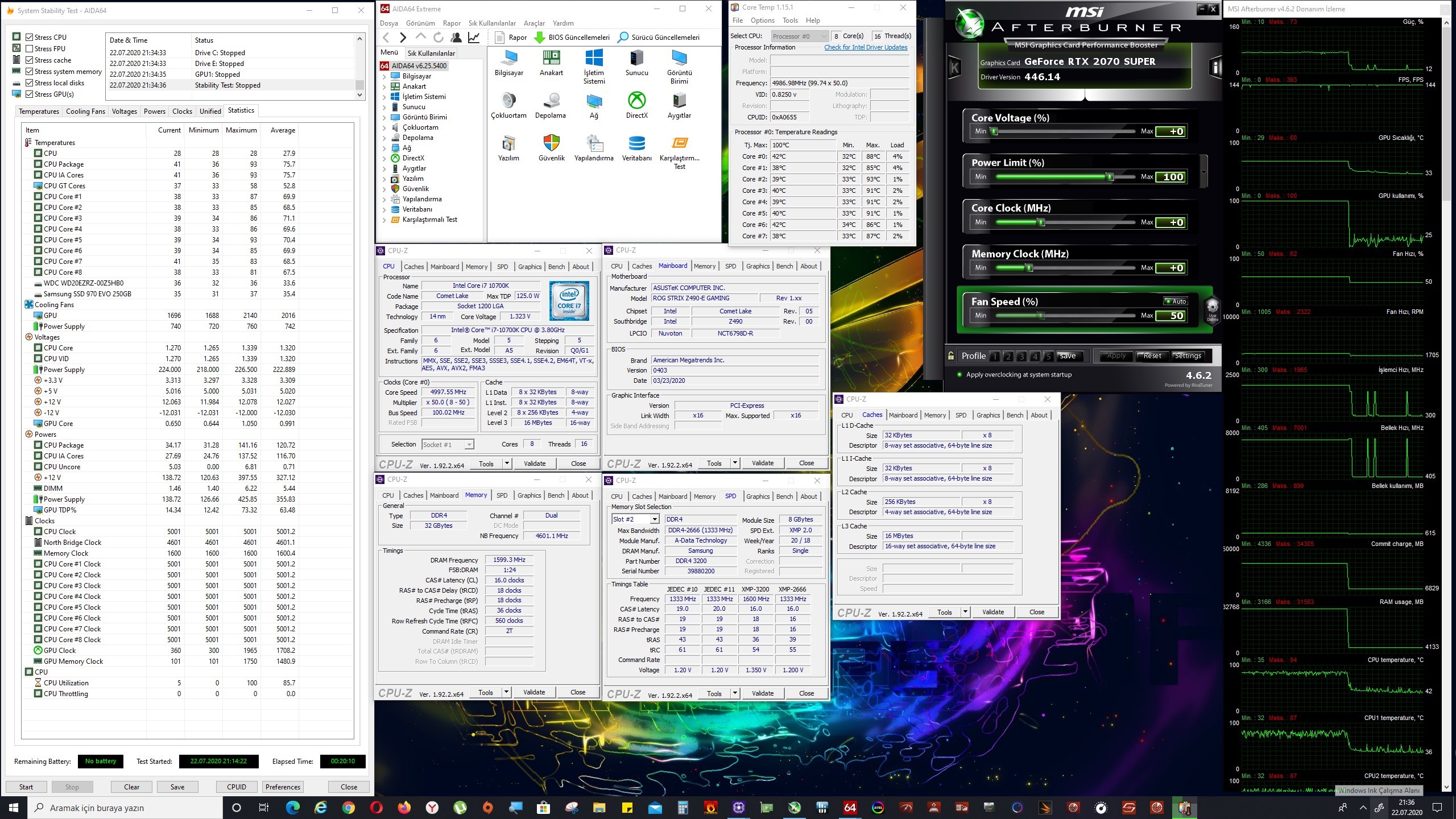Click AIDA64 toolbar user/favorites icon

tap(456, 38)
